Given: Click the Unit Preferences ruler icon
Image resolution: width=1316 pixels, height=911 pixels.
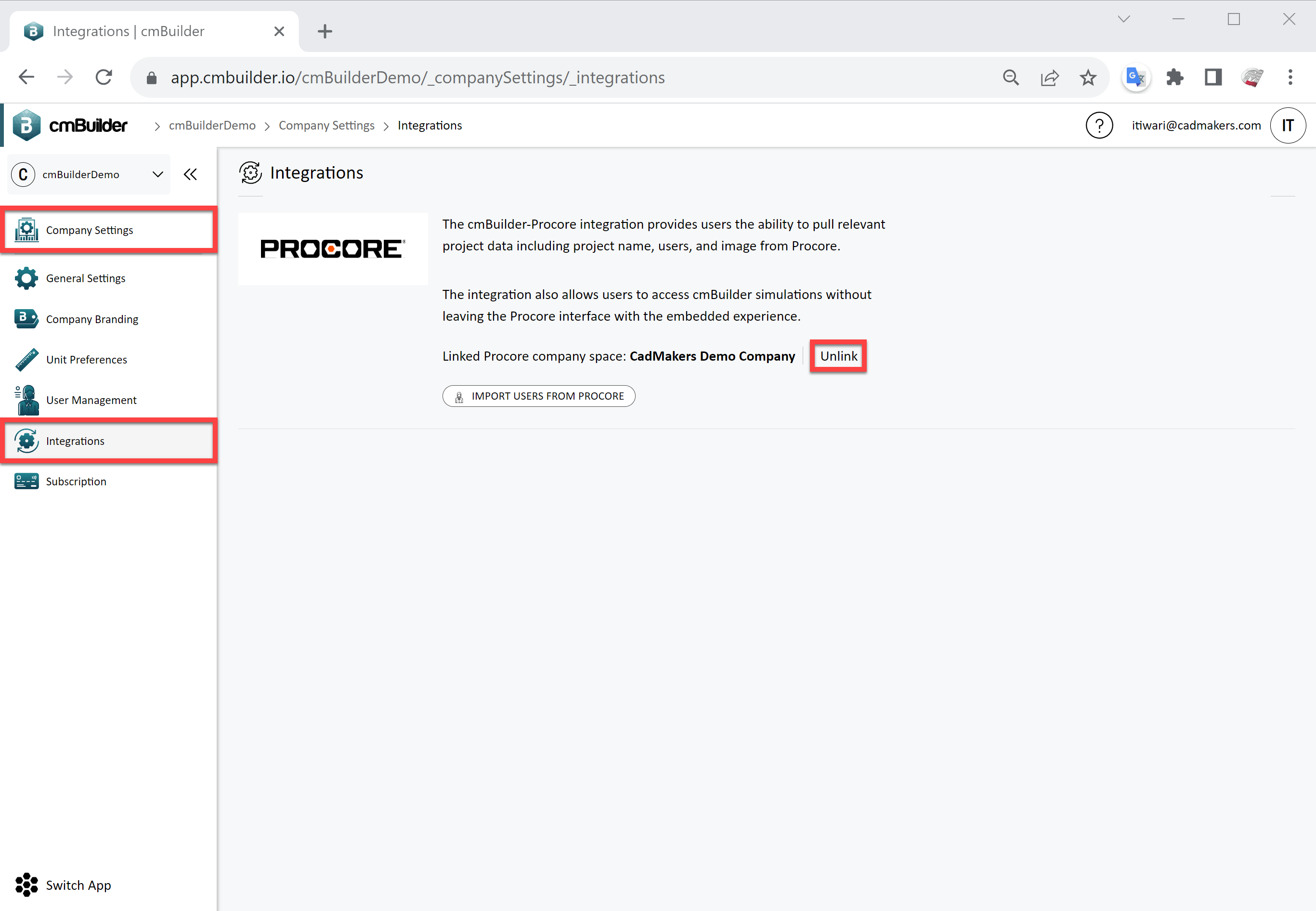Looking at the screenshot, I should 27,360.
